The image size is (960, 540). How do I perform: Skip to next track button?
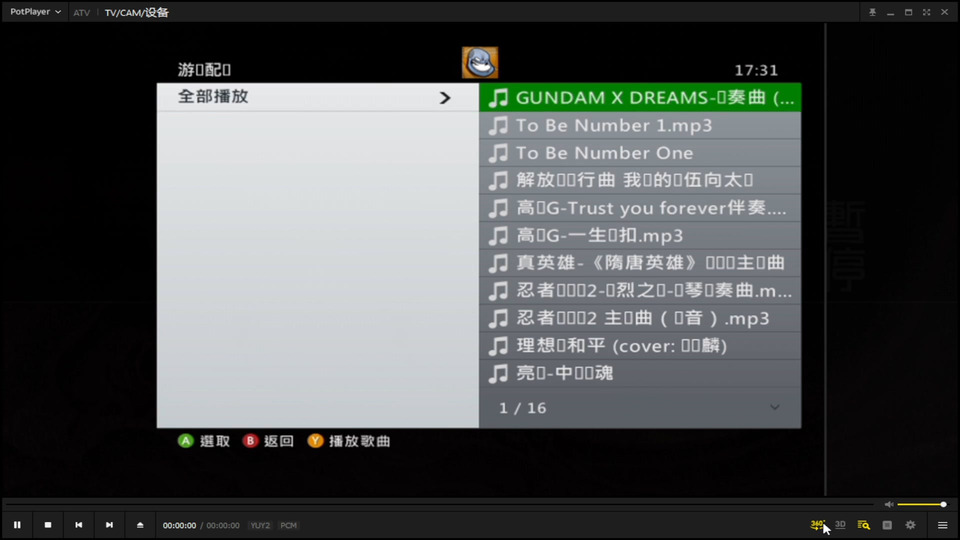coord(109,525)
